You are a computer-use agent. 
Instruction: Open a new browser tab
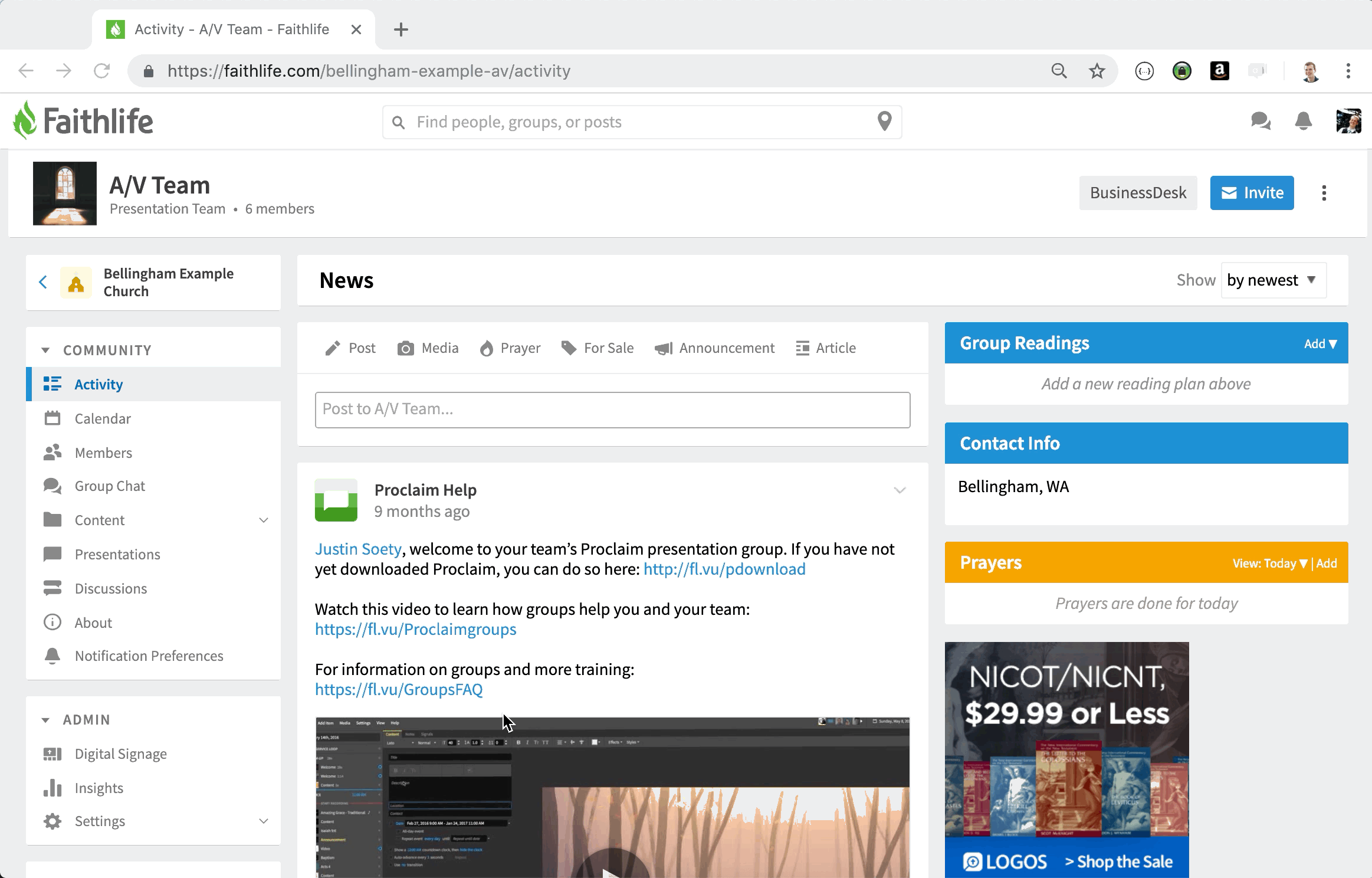[401, 30]
